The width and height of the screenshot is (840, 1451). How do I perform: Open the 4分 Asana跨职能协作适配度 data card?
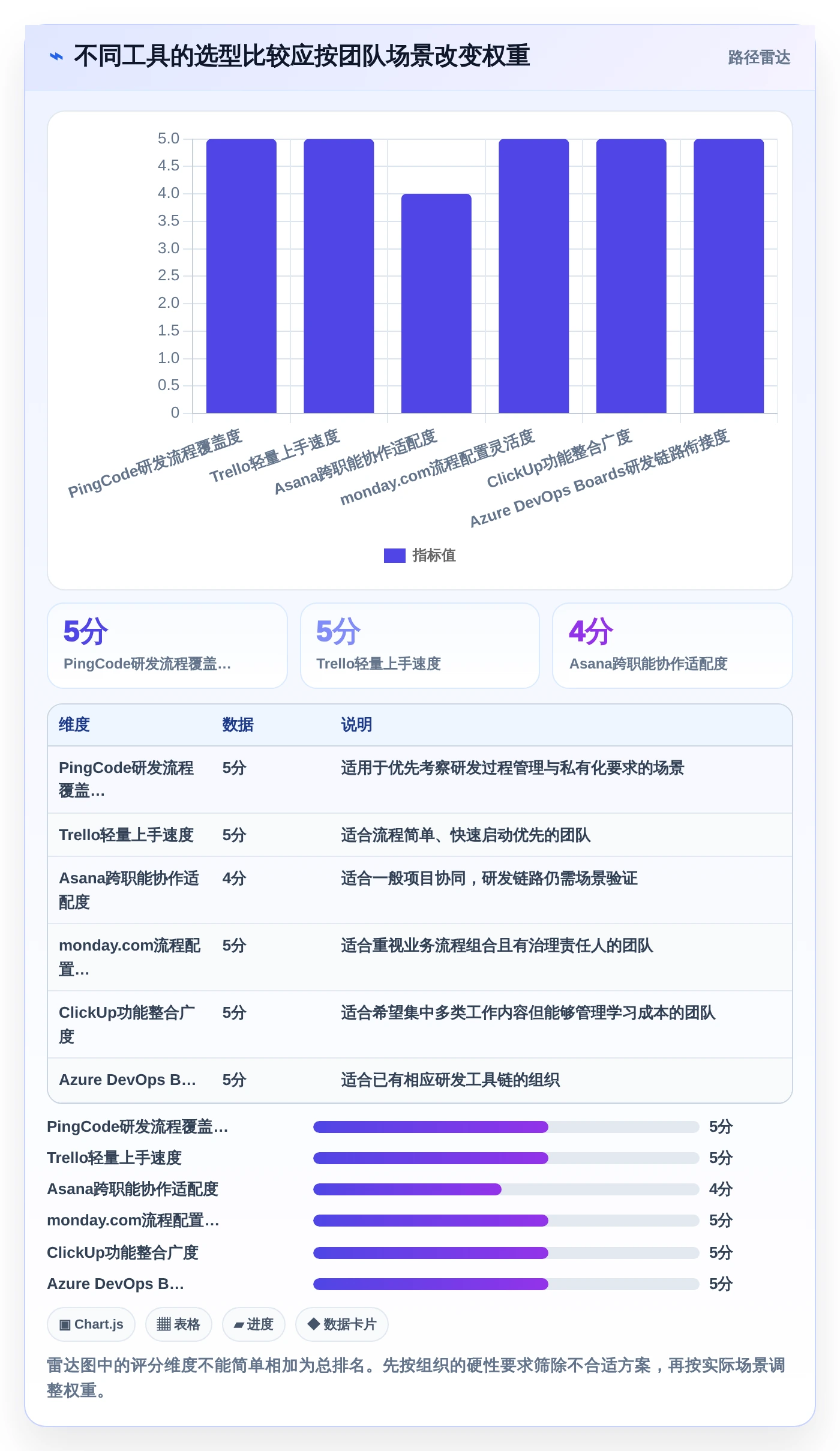[672, 646]
